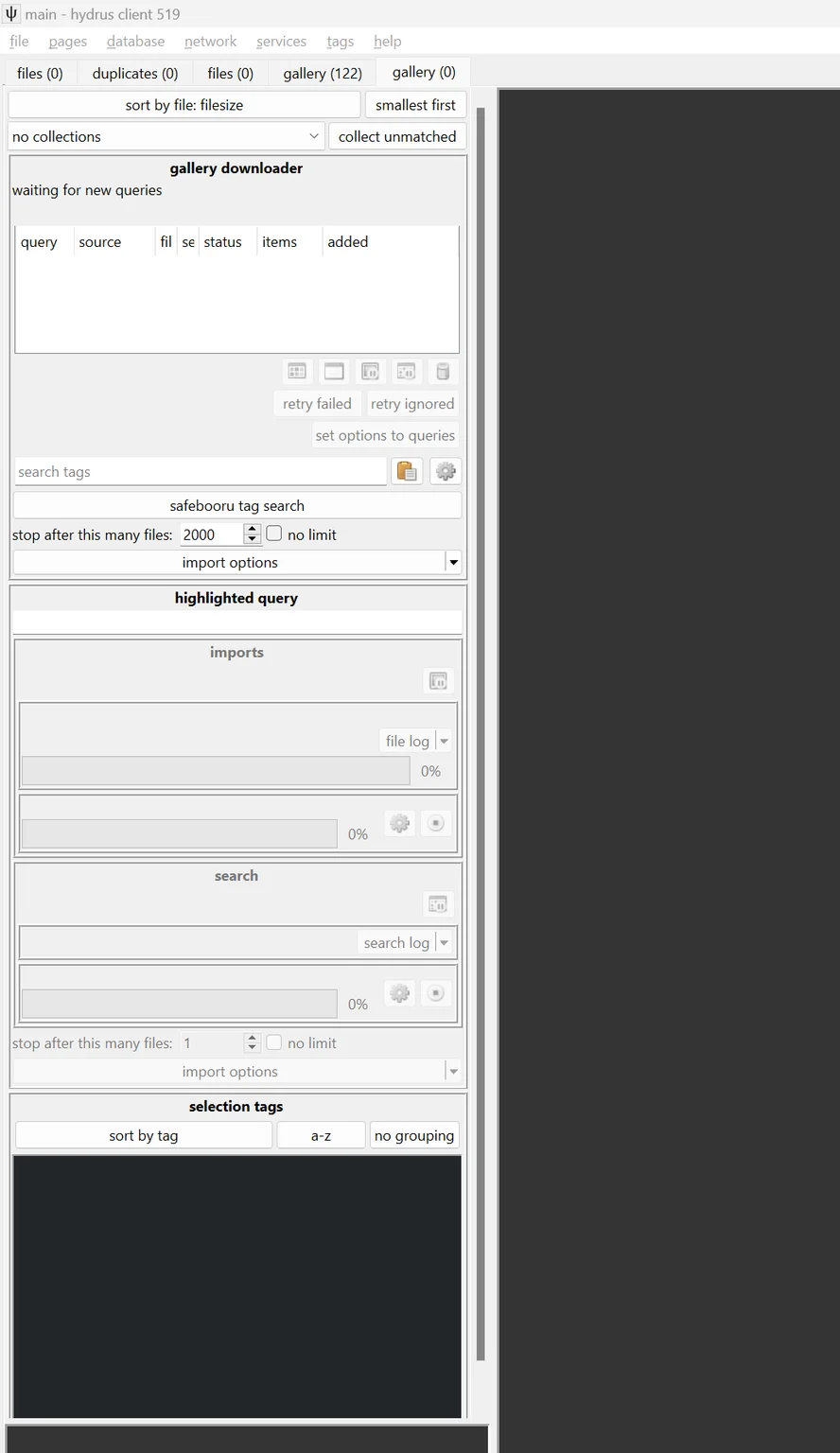Open the sort by file: filesize selector
This screenshot has width=840, height=1453.
[x=184, y=105]
